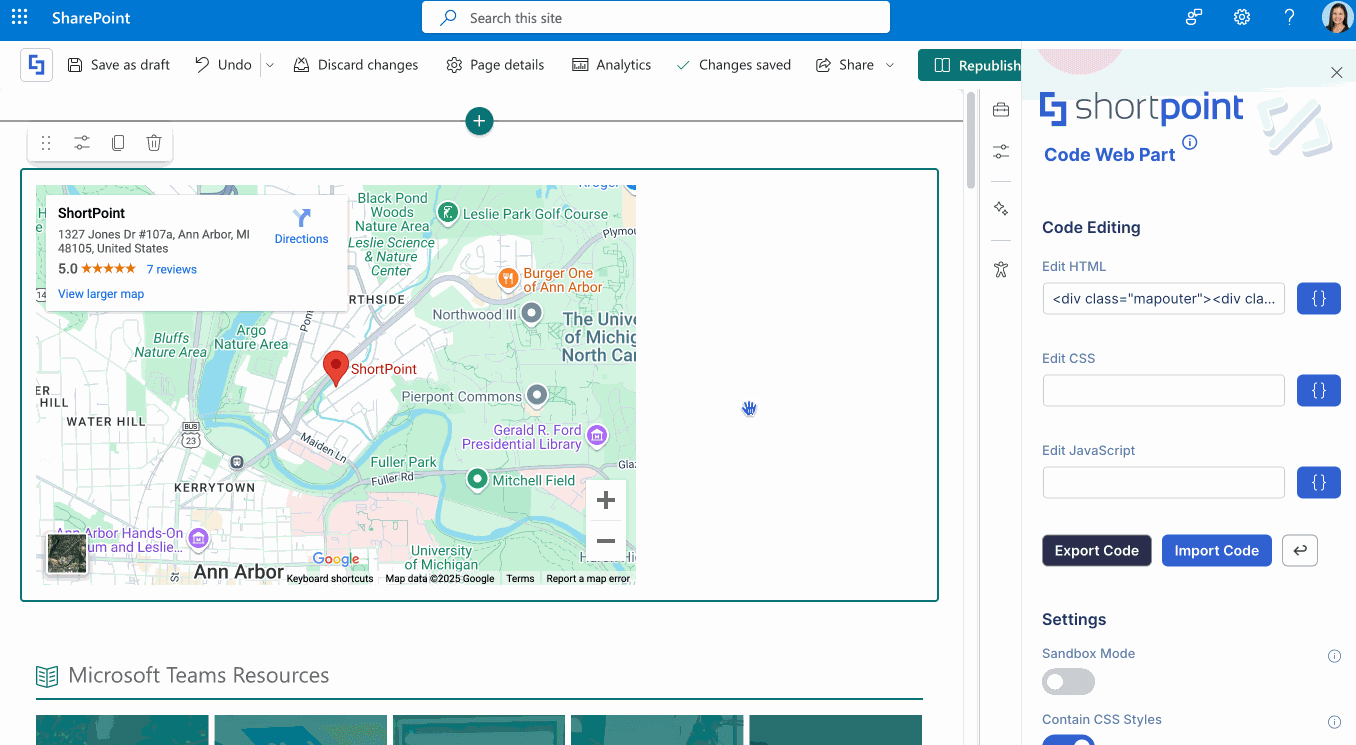Open the sidebar properties sliders icon
The width and height of the screenshot is (1356, 745).
[x=1000, y=152]
